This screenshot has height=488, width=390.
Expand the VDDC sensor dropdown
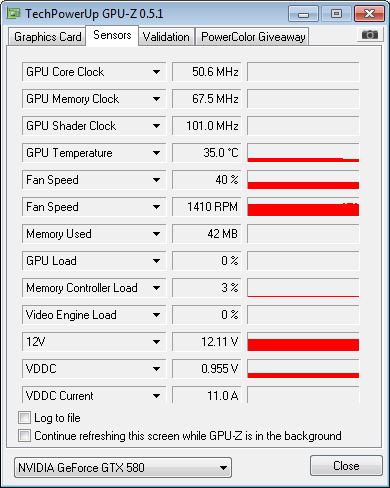tap(156, 369)
